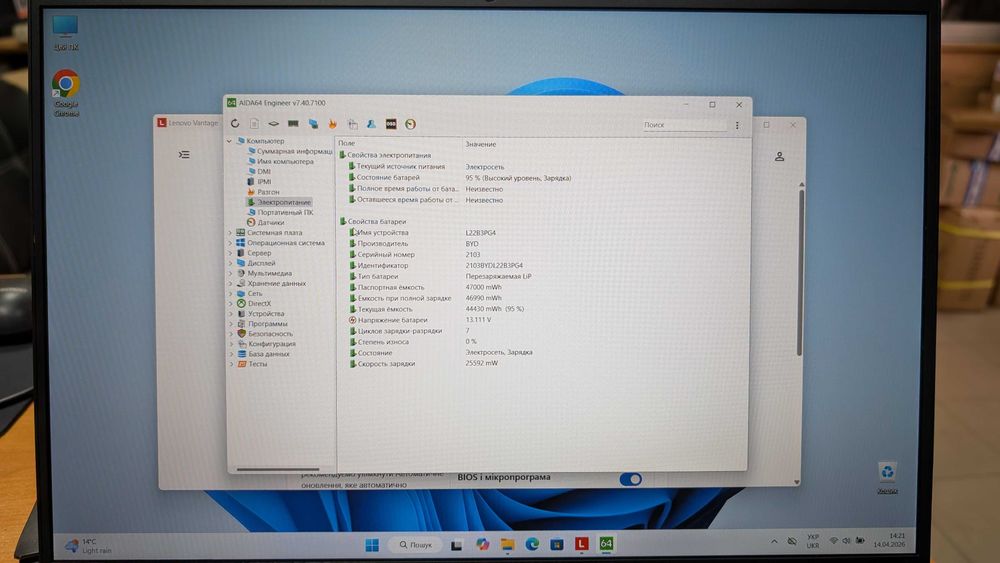This screenshot has height=563, width=1000.
Task: Select "Программы" in the tree
Action: pos(262,324)
